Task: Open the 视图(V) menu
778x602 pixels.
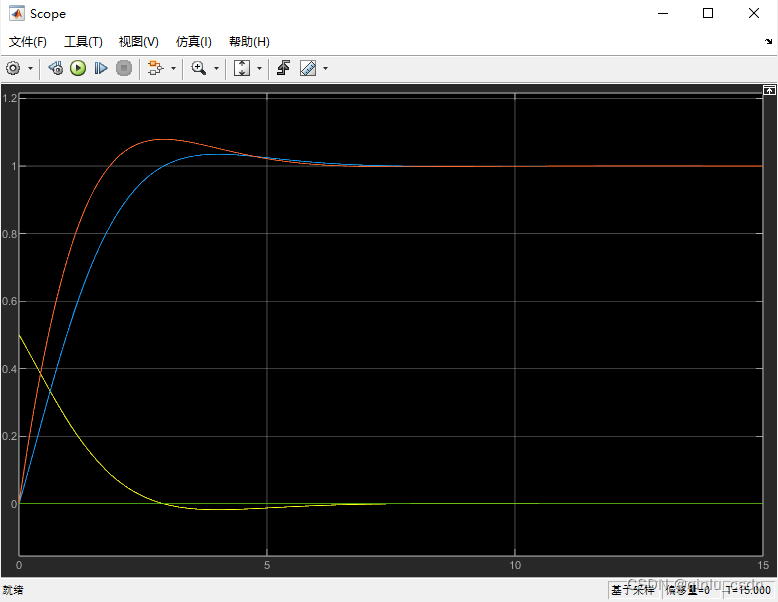Action: (138, 42)
